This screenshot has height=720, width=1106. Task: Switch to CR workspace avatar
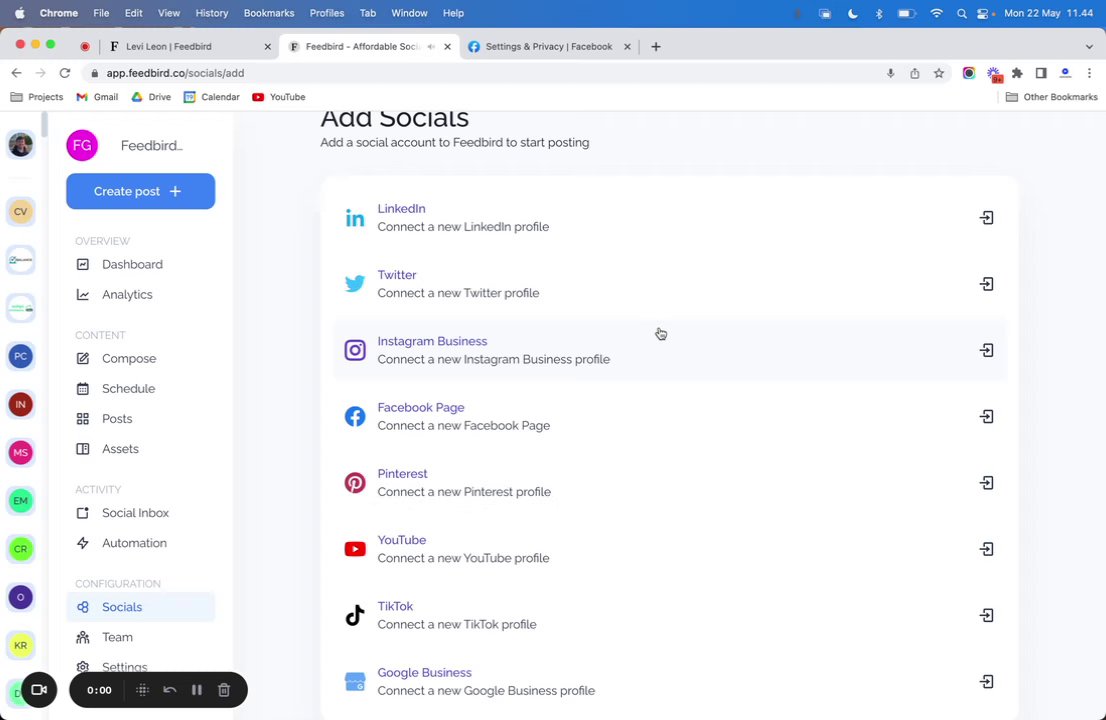pyautogui.click(x=20, y=549)
